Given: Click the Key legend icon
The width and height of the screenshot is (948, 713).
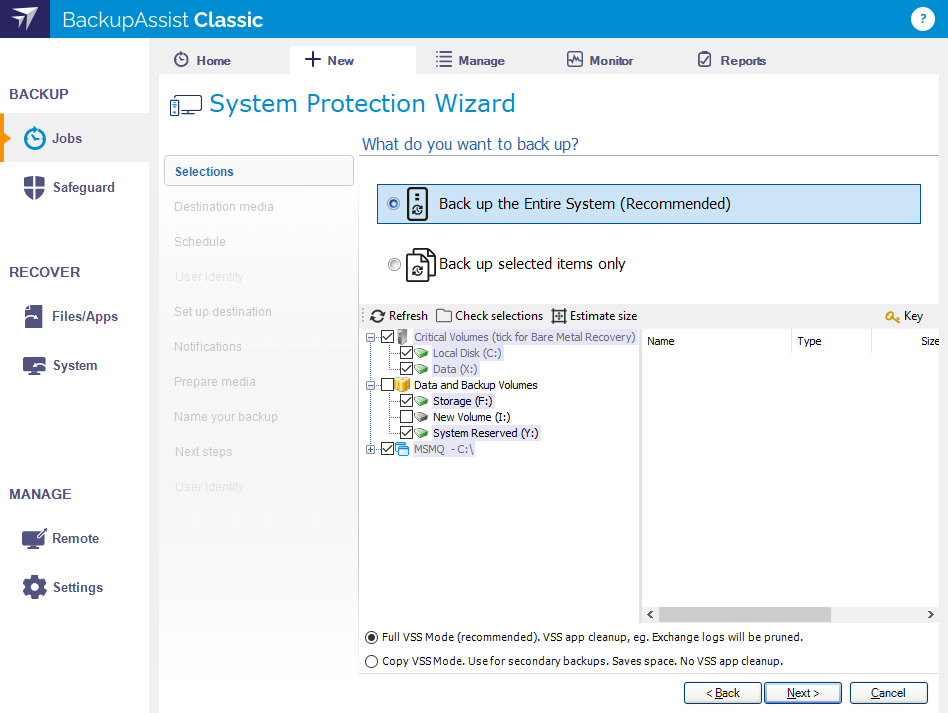Looking at the screenshot, I should (892, 316).
